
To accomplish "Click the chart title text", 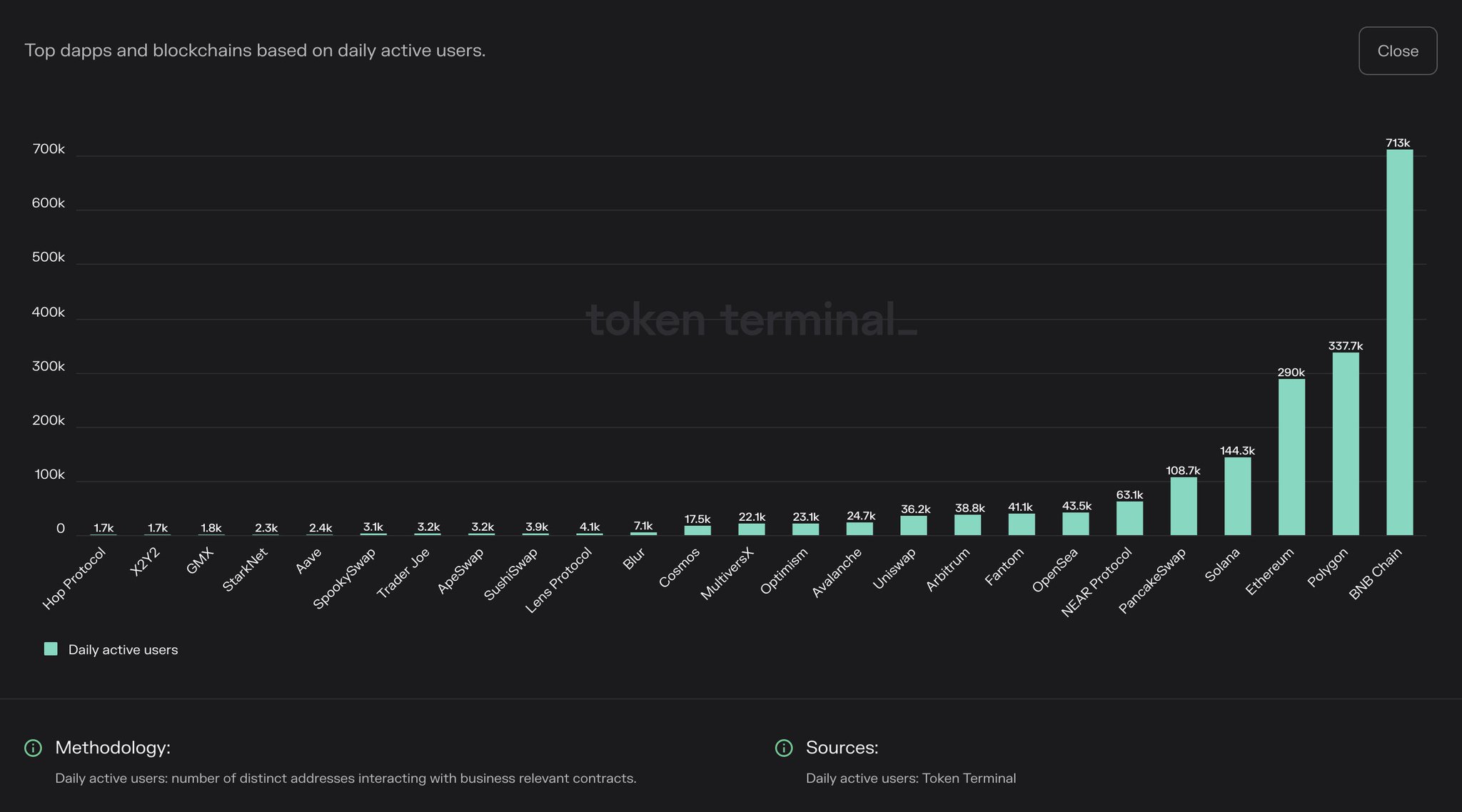I will [255, 50].
